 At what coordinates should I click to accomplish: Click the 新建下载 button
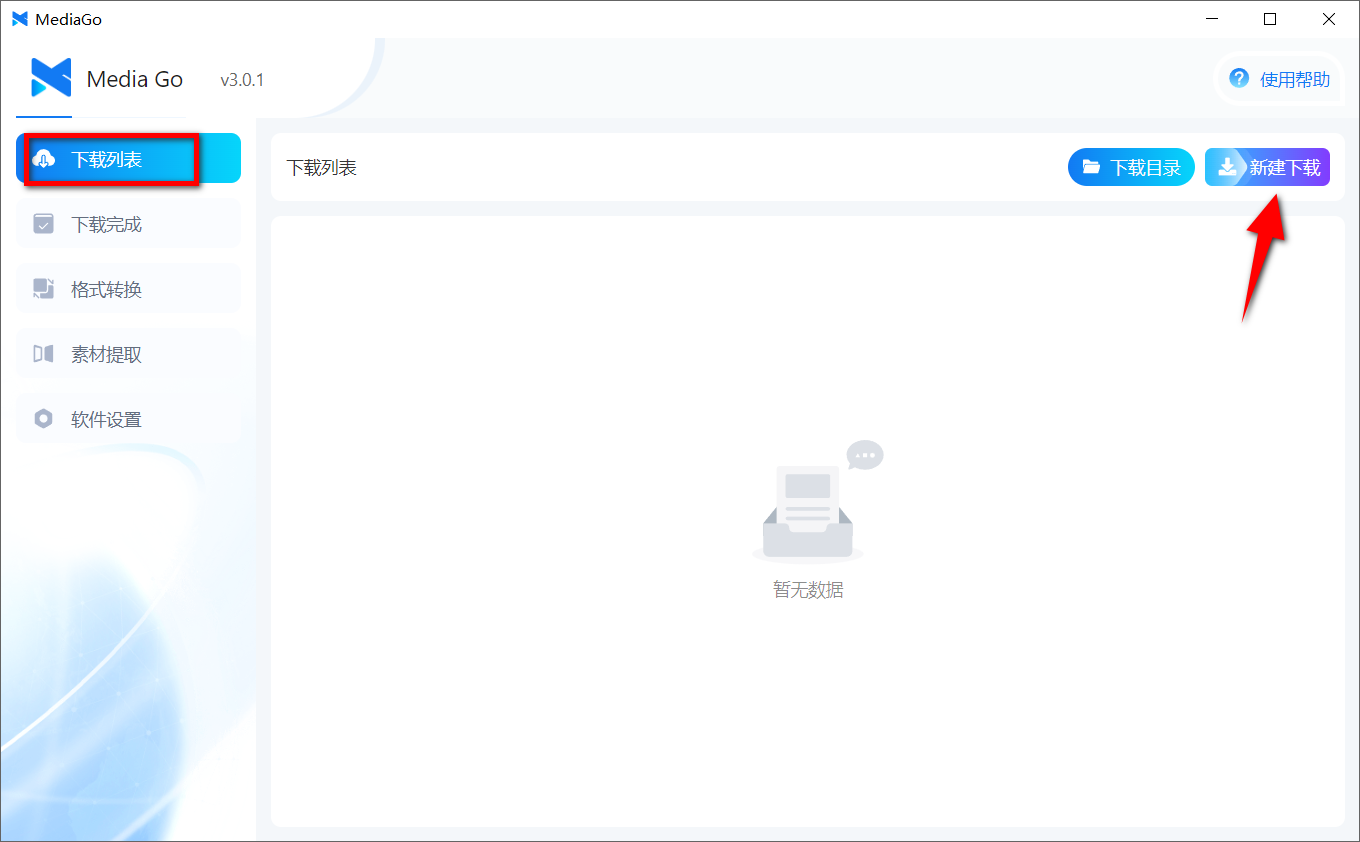1267,168
